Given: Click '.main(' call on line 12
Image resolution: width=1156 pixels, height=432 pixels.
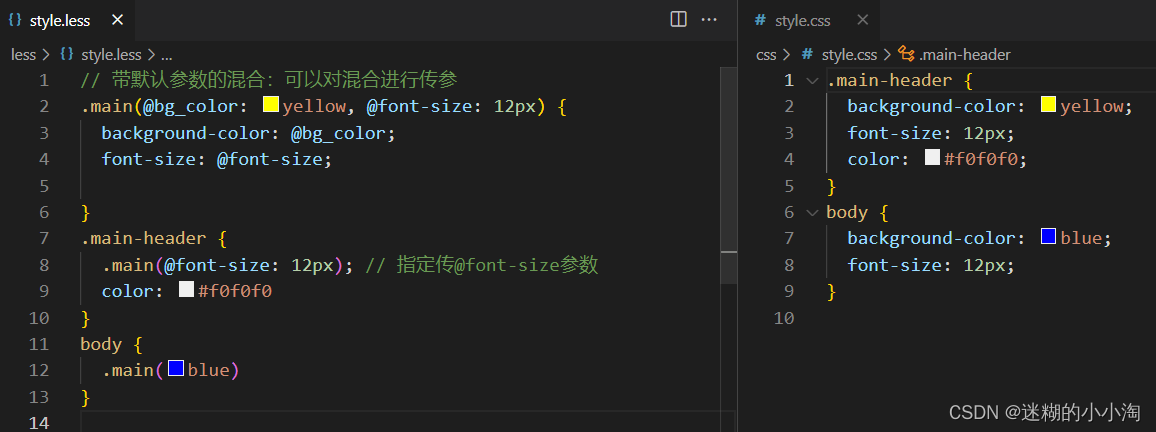Looking at the screenshot, I should tap(132, 371).
